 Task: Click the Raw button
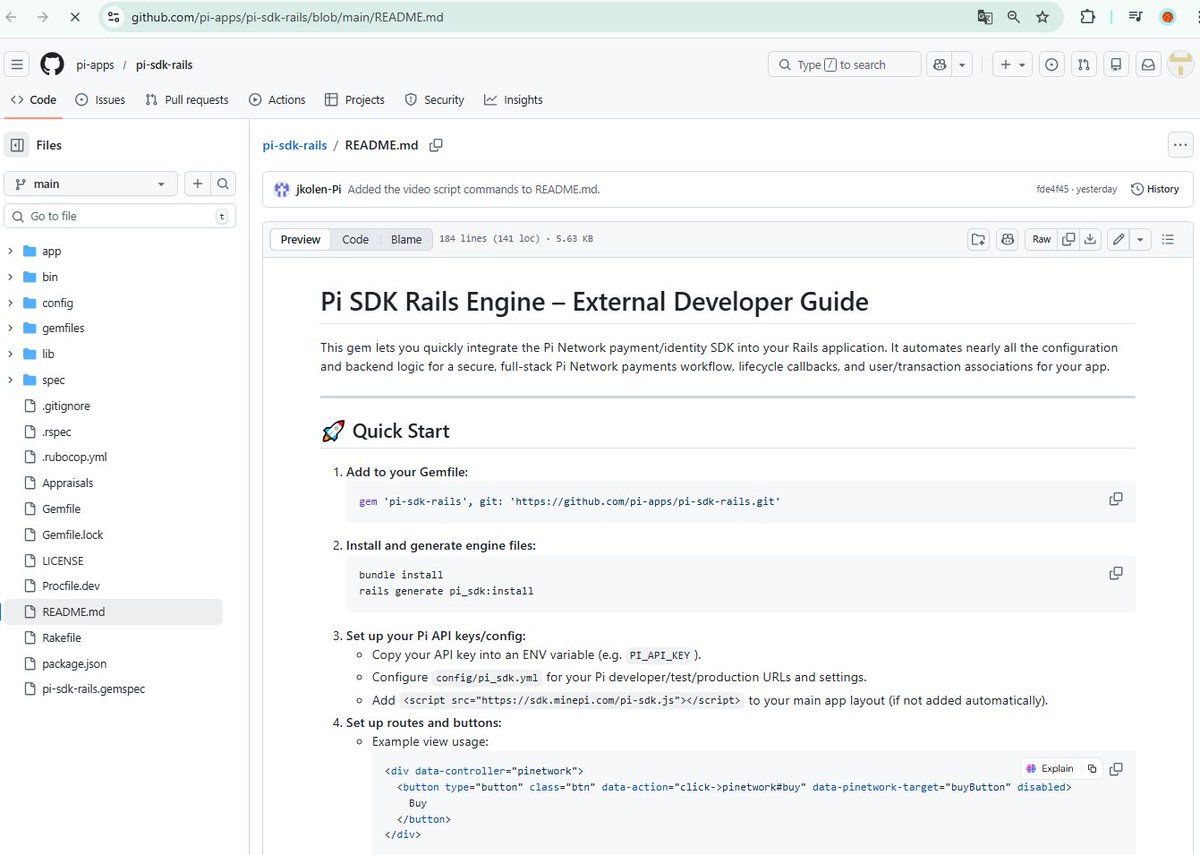(x=1042, y=239)
